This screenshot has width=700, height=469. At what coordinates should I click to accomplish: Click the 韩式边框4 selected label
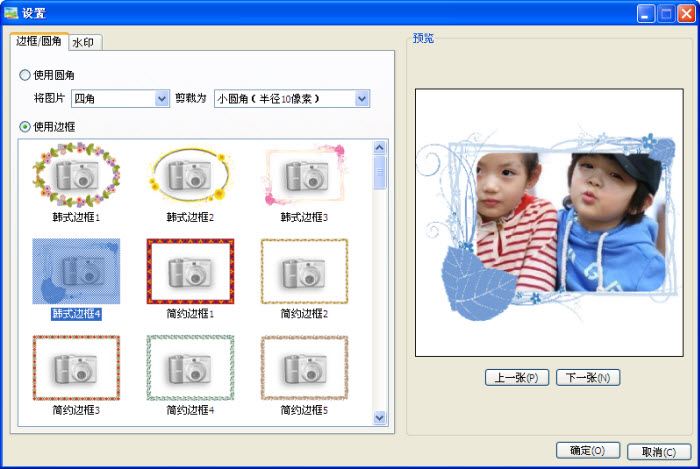pyautogui.click(x=76, y=314)
